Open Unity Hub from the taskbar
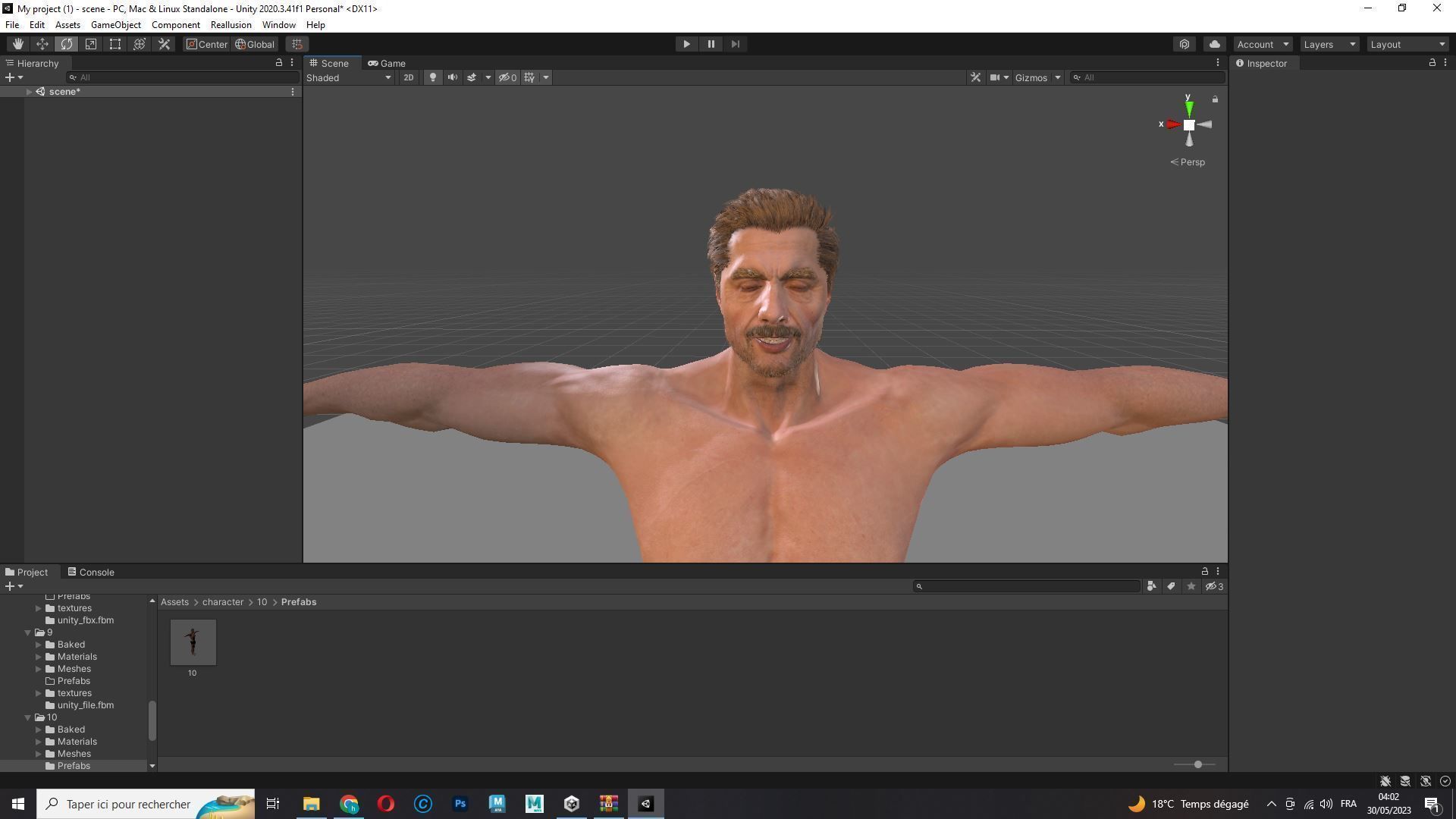The height and width of the screenshot is (819, 1456). coord(572,804)
